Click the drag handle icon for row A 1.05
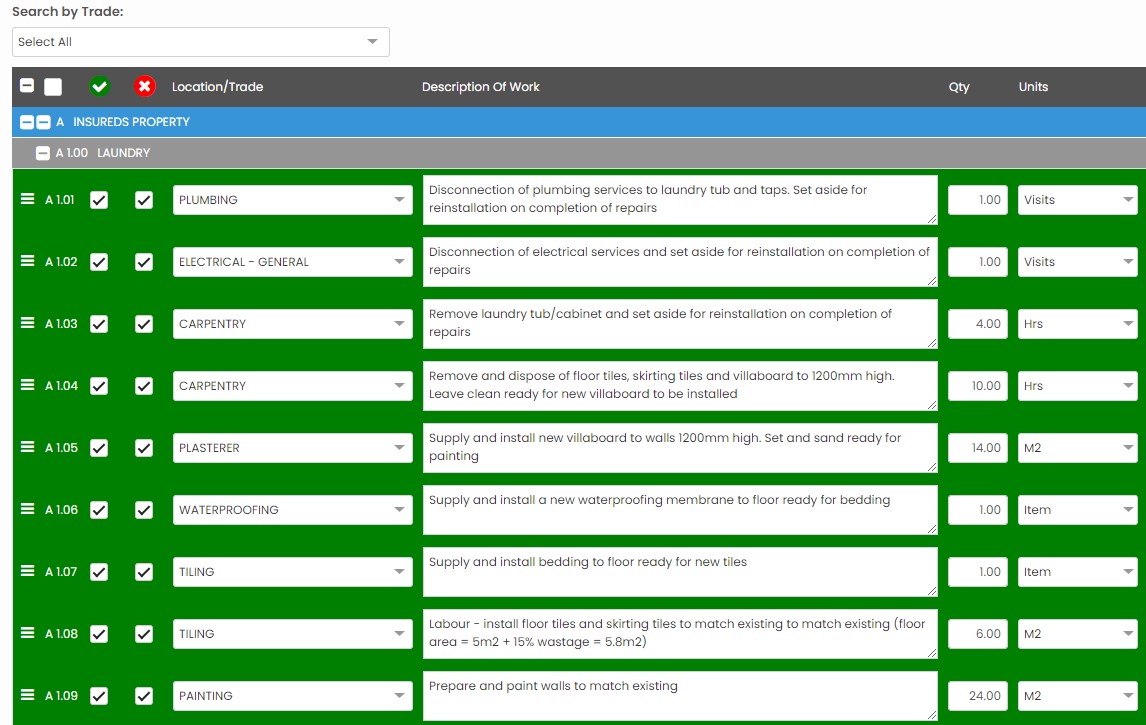This screenshot has width=1146, height=725. click(x=28, y=447)
